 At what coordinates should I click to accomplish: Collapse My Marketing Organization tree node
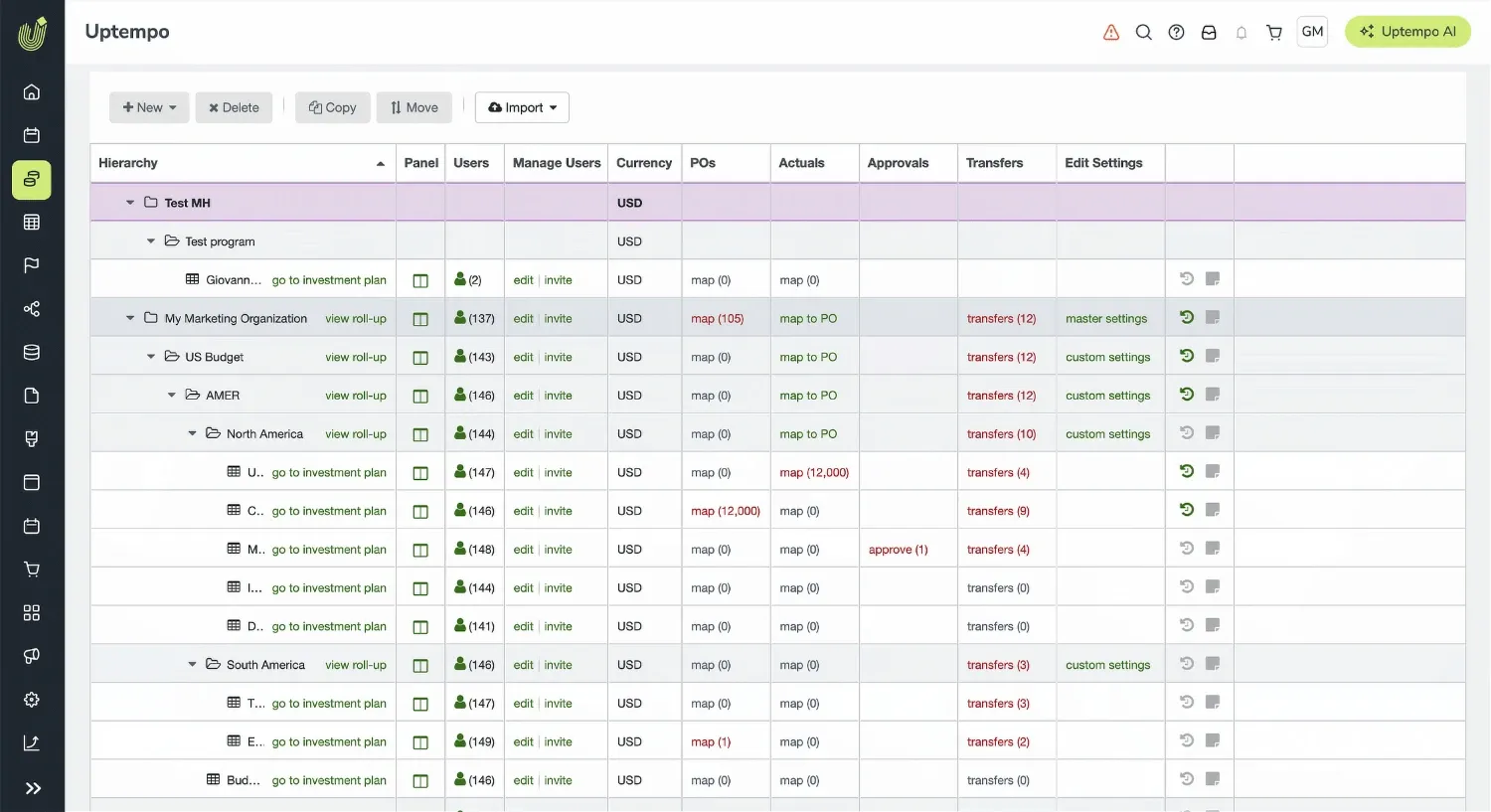coord(130,318)
